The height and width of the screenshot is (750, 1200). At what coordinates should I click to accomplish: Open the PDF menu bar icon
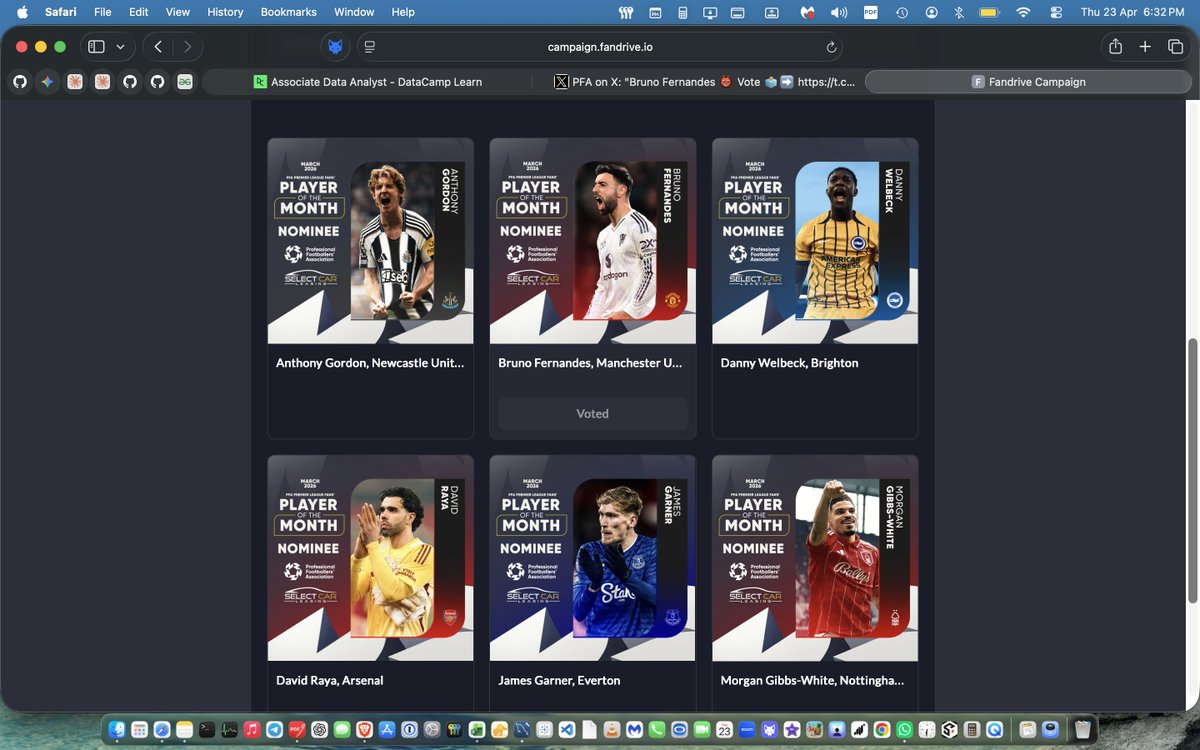871,12
